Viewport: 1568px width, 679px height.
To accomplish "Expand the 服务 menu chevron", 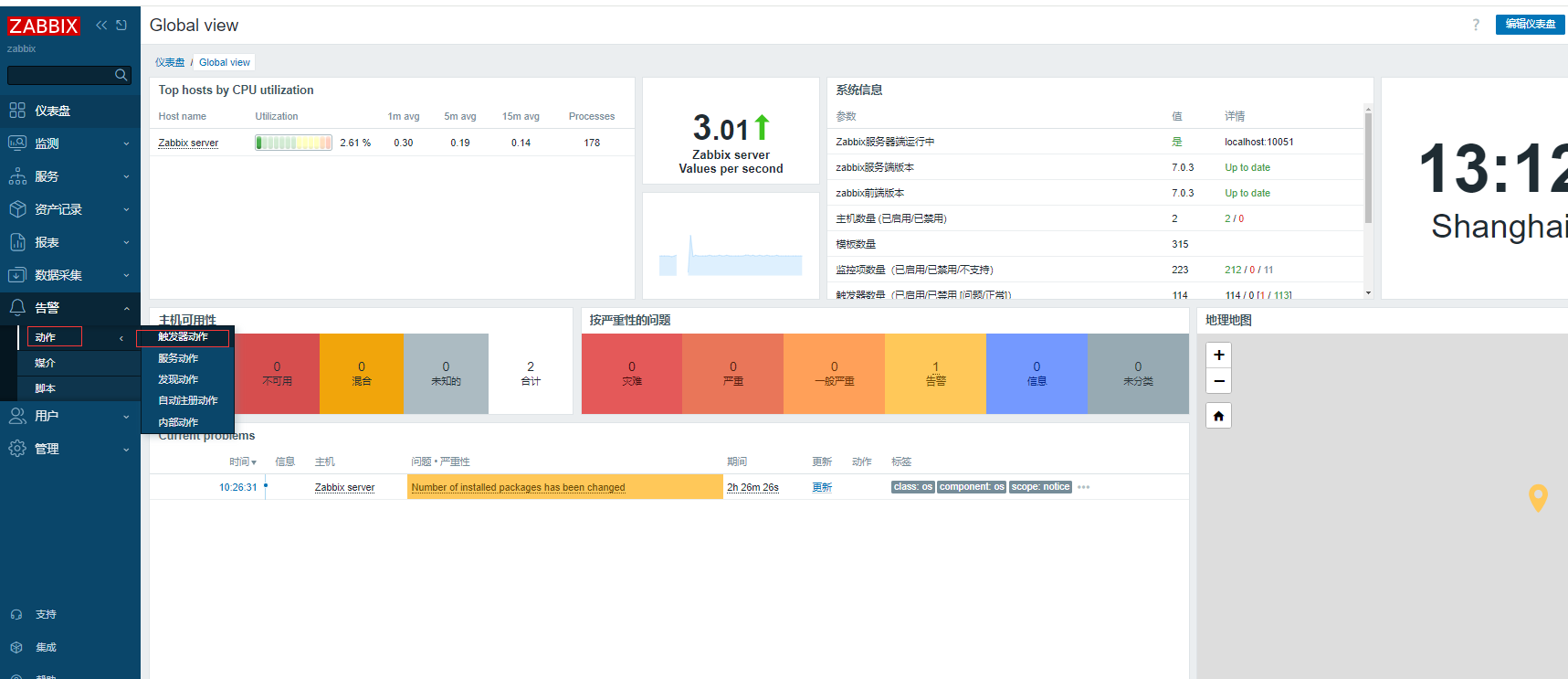I will click(126, 176).
